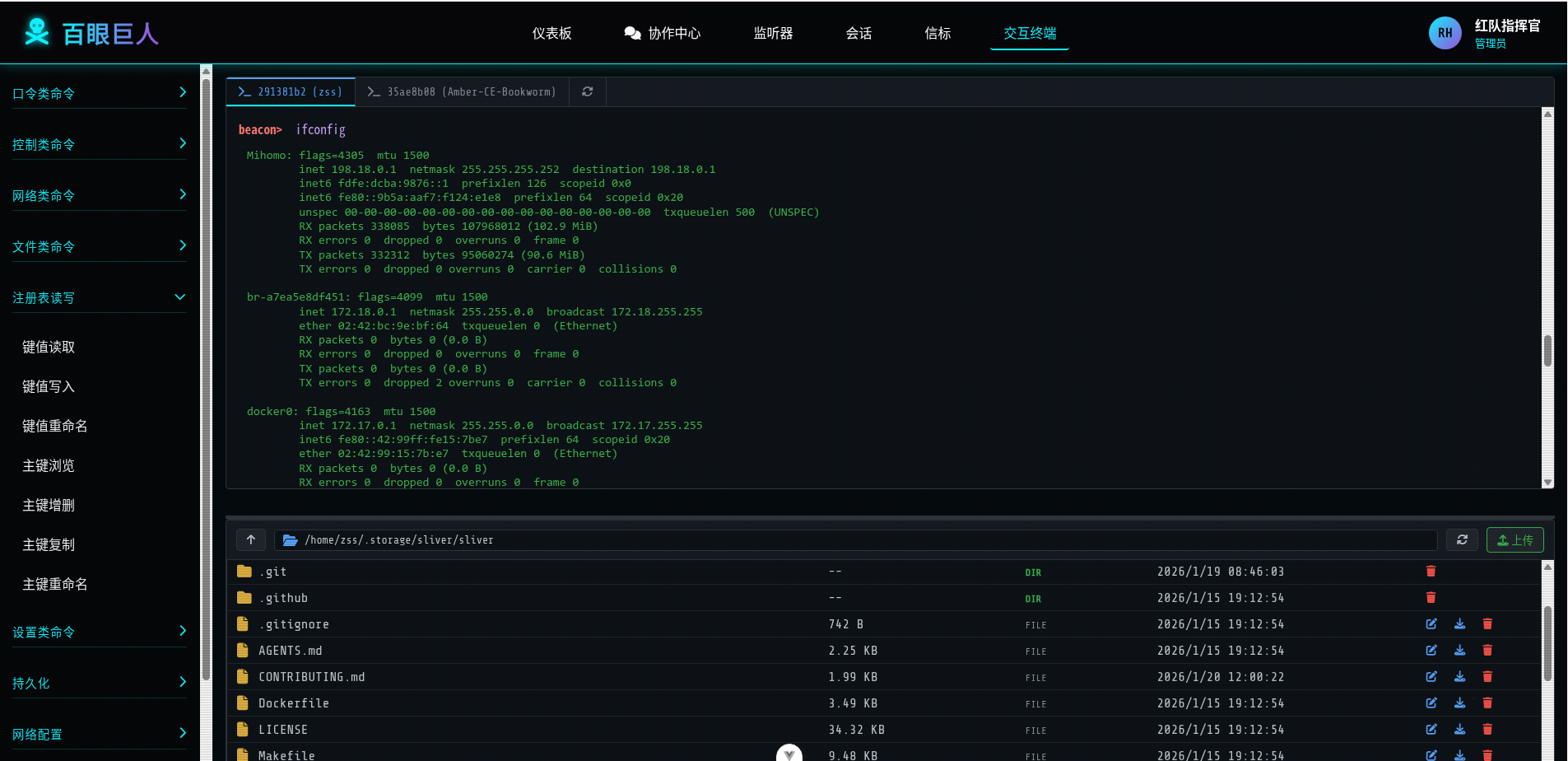
Task: Collapse the 注册表读写 section
Action: click(99, 297)
